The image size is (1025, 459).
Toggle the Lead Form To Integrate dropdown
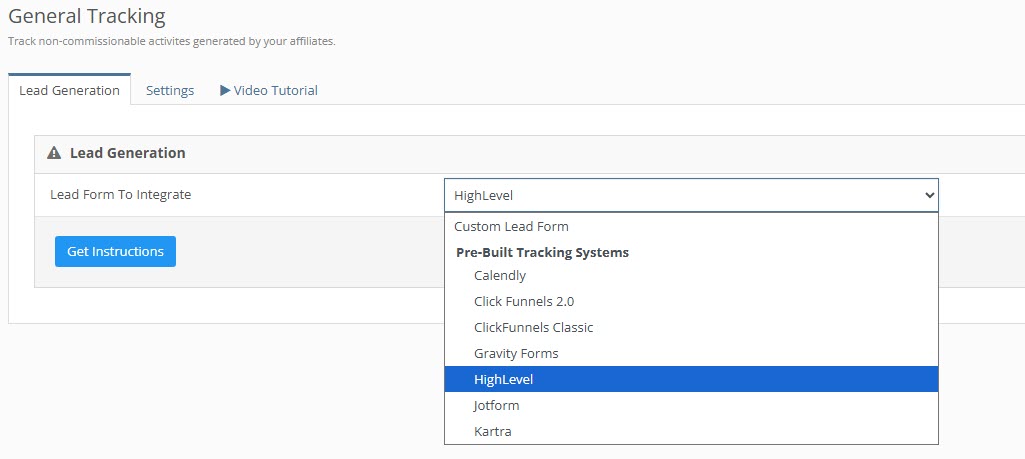(x=691, y=195)
